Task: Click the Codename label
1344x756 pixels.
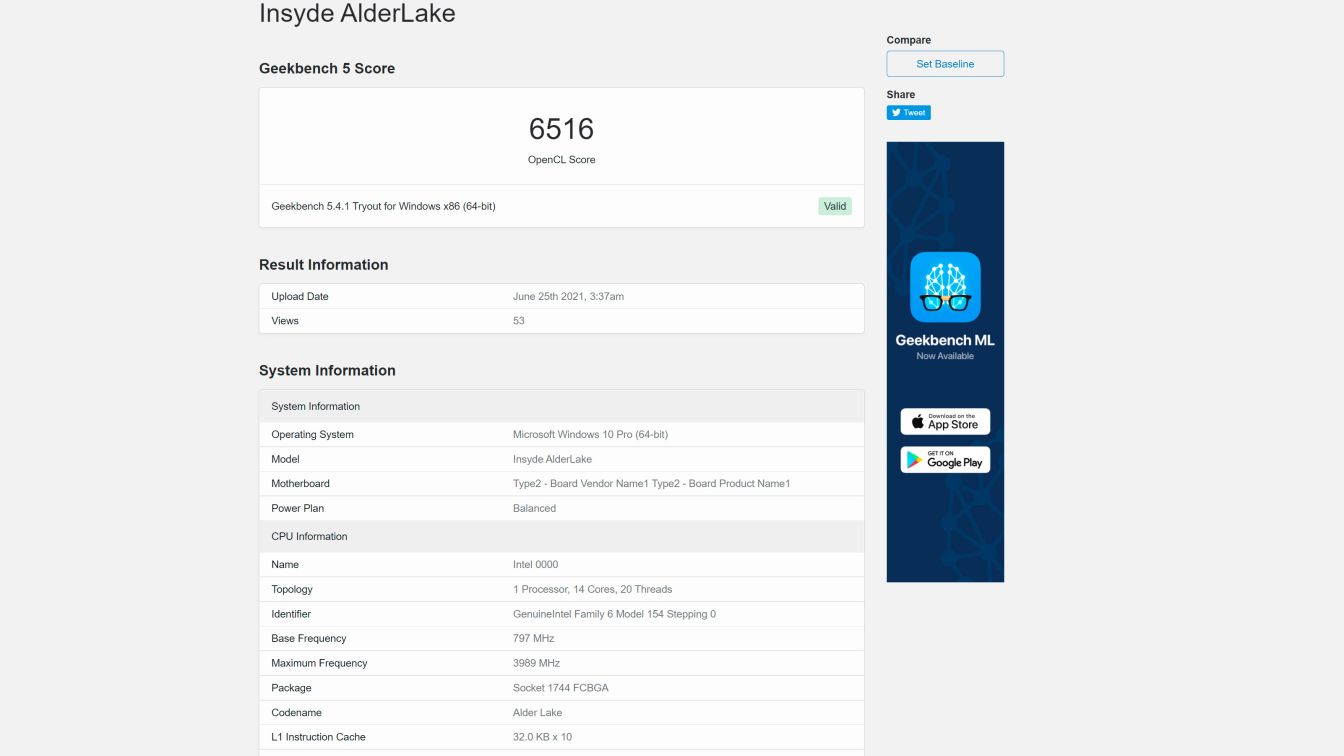Action: [296, 713]
